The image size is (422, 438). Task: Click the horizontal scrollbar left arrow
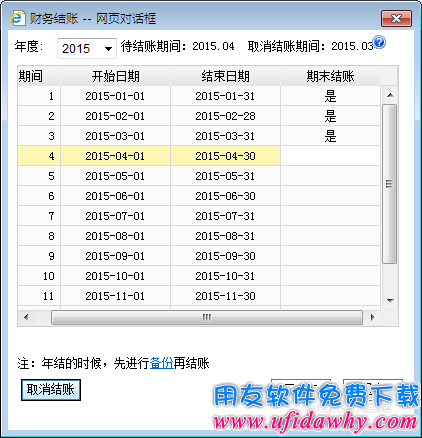26,317
